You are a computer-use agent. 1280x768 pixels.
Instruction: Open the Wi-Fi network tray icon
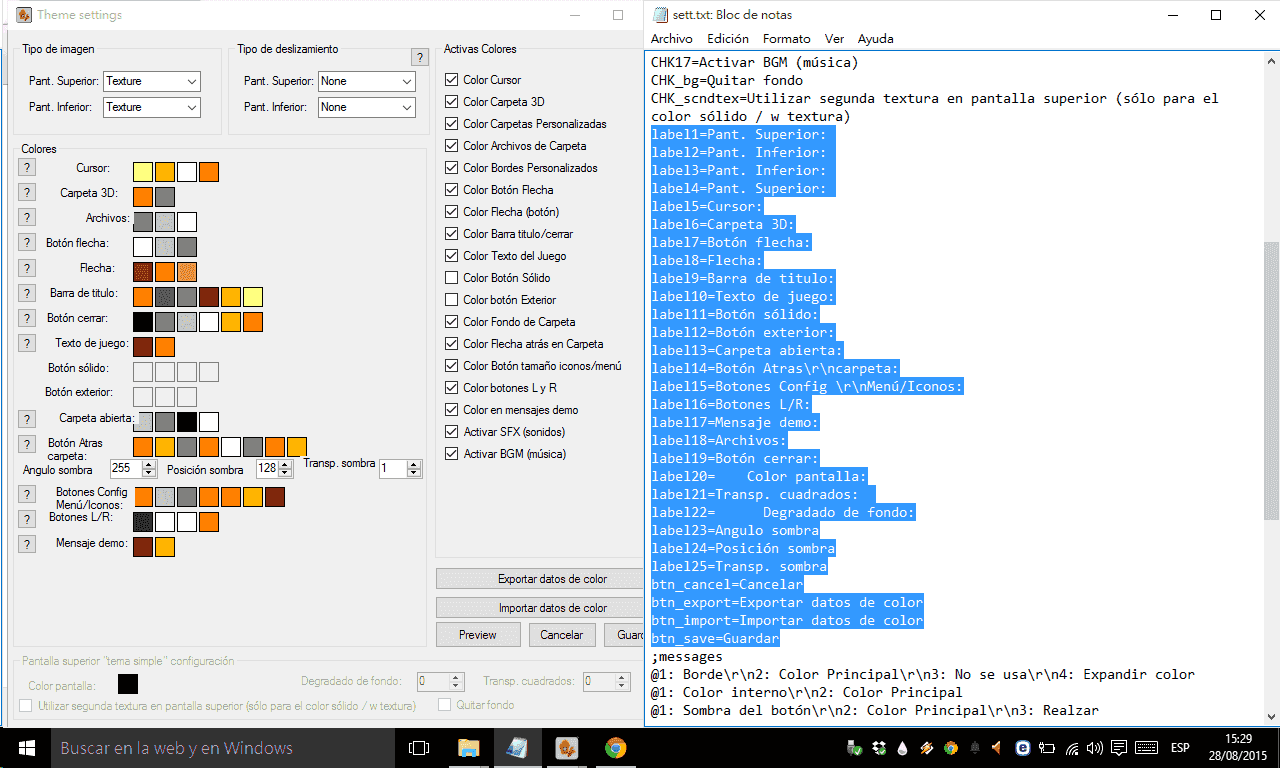click(x=1071, y=748)
